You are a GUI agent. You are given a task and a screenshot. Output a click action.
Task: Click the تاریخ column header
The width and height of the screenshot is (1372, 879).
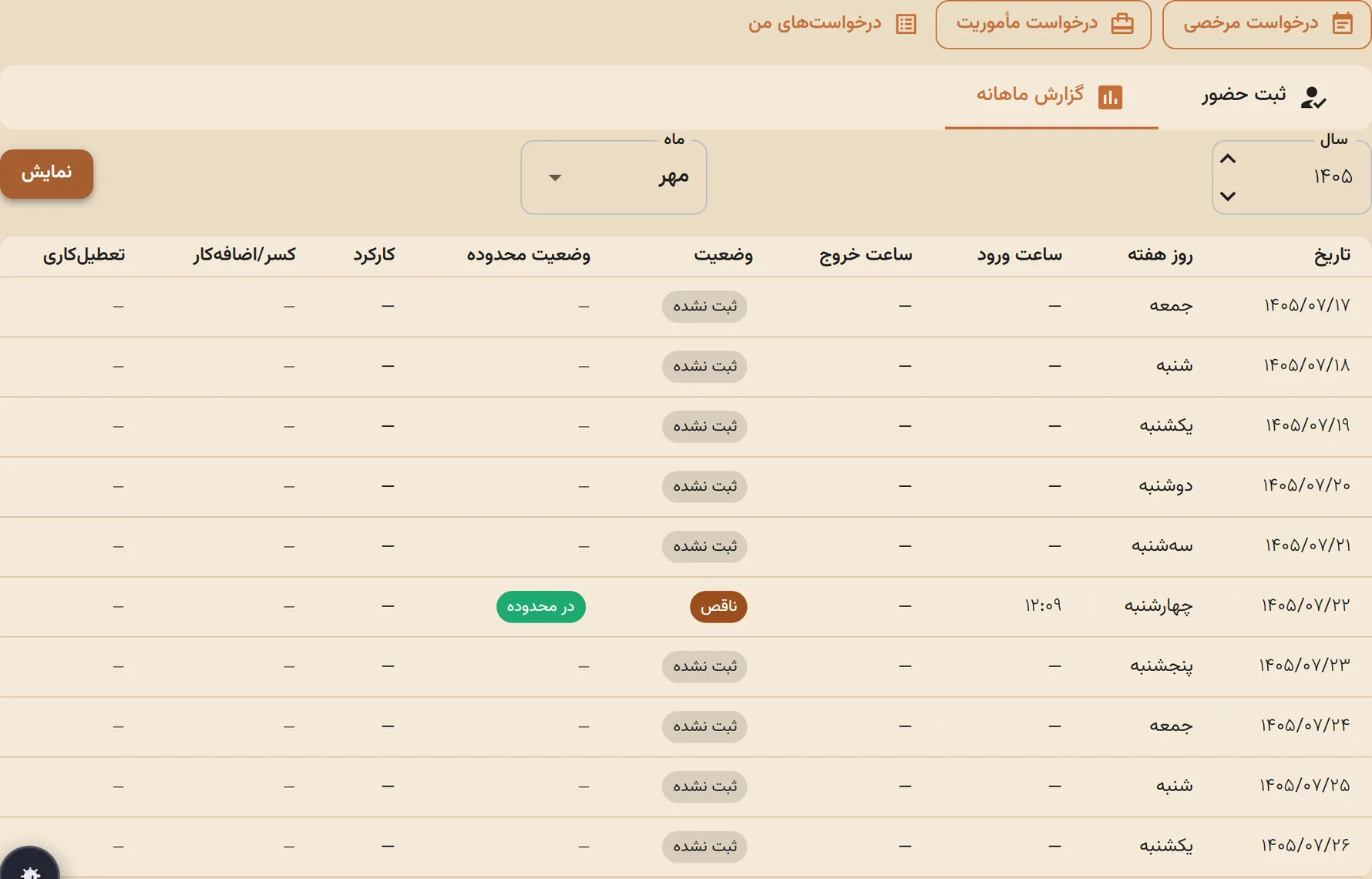pyautogui.click(x=1332, y=255)
